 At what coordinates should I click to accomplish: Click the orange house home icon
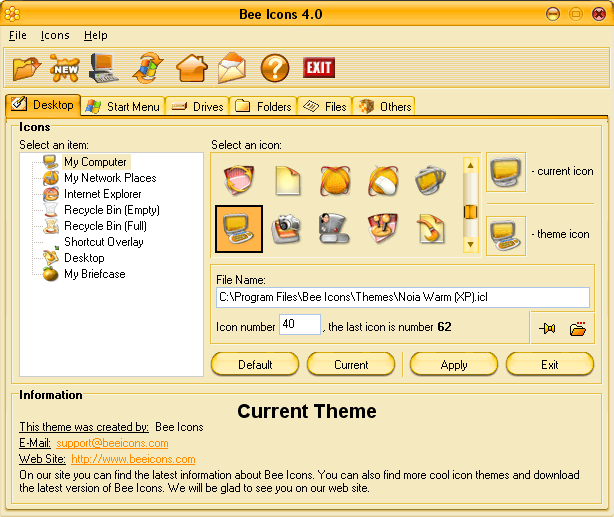coord(192,68)
